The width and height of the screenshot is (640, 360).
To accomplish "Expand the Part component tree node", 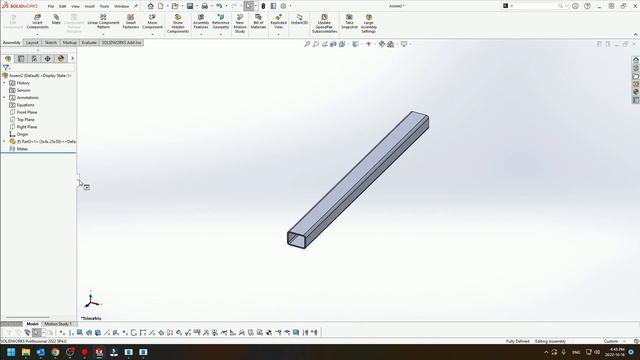I will click(4, 142).
